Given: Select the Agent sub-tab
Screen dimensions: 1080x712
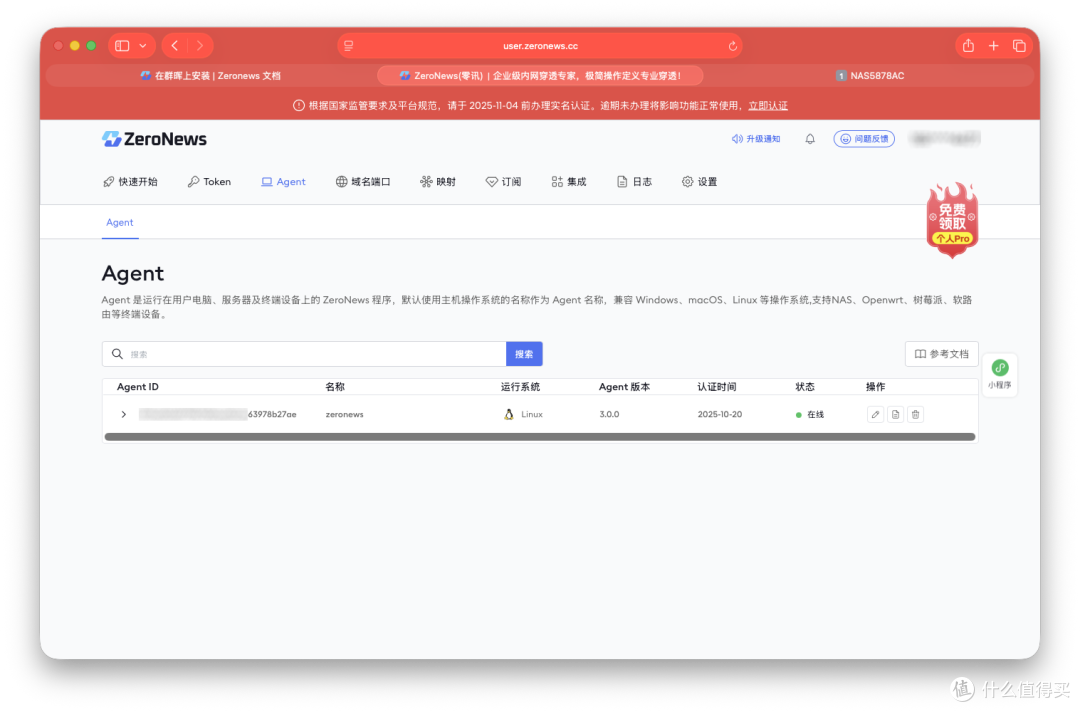Looking at the screenshot, I should (120, 222).
